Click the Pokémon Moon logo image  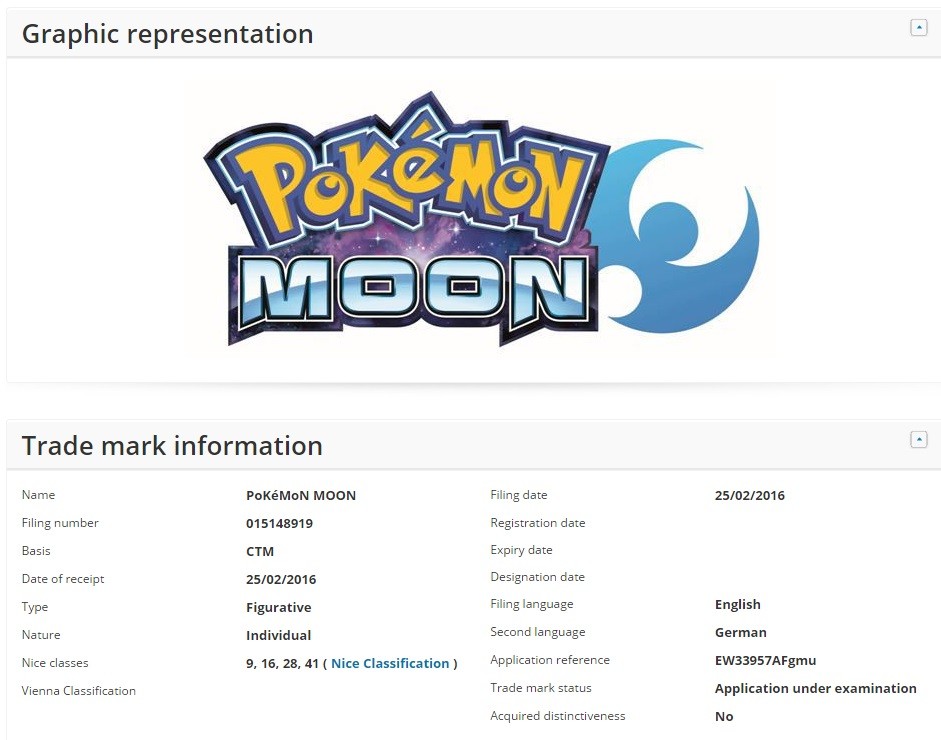(480, 220)
